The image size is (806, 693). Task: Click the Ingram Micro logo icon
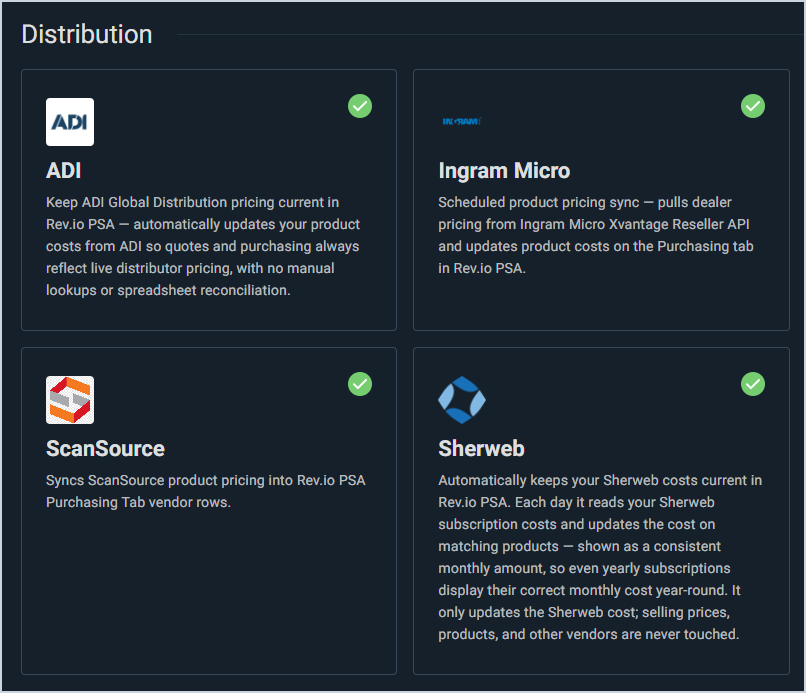pos(462,121)
